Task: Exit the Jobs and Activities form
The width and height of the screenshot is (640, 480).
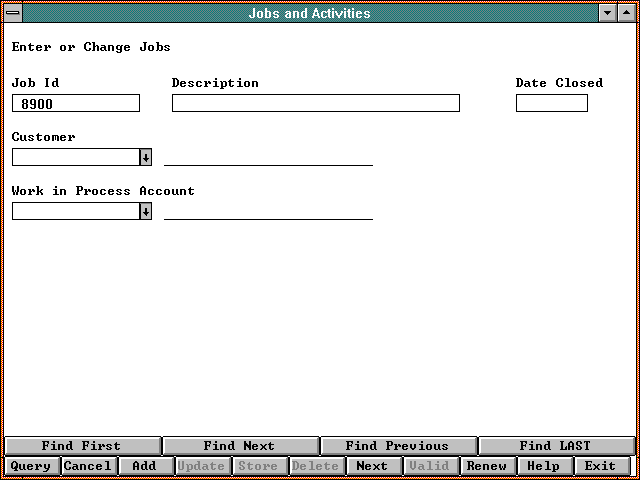Action: tap(600, 466)
